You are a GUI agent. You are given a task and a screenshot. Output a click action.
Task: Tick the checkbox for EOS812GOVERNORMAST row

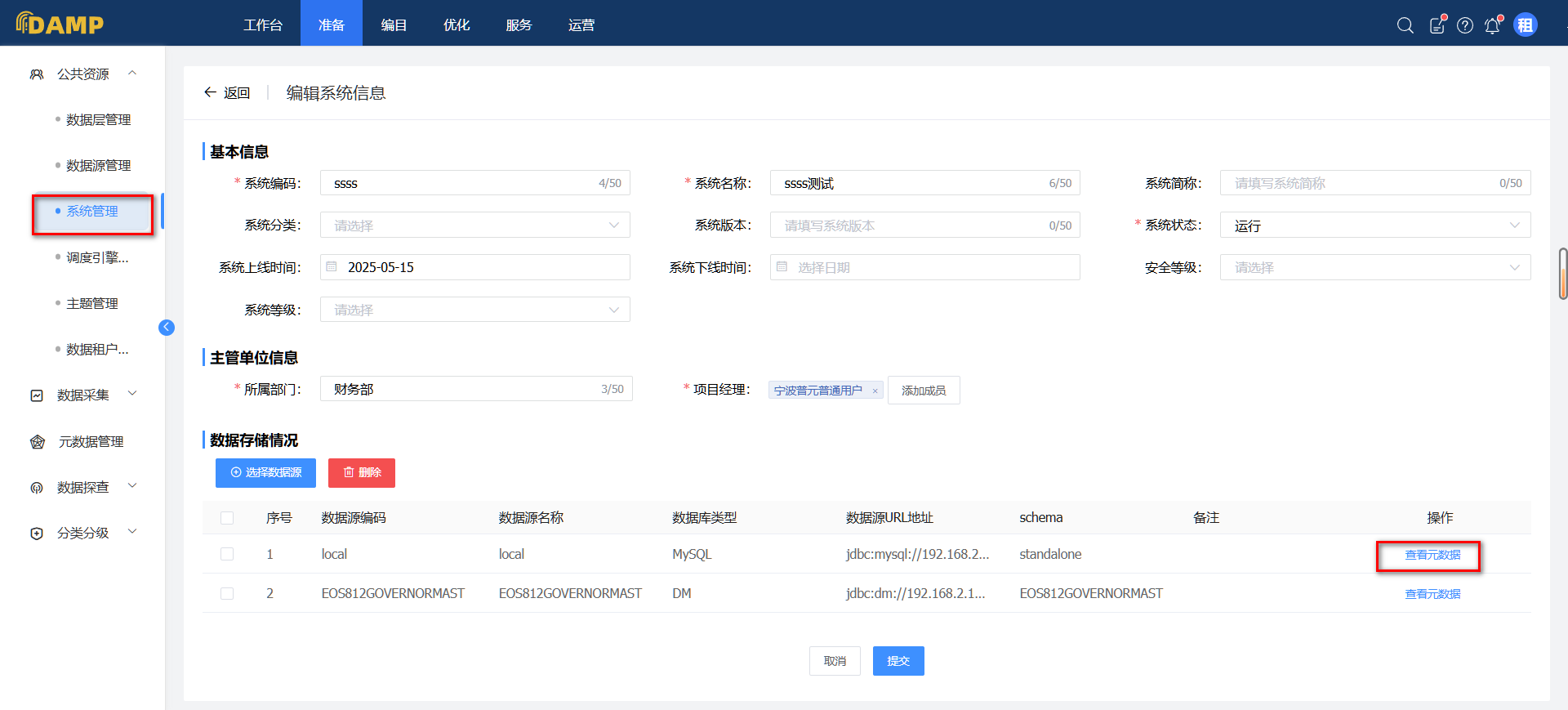coord(227,593)
